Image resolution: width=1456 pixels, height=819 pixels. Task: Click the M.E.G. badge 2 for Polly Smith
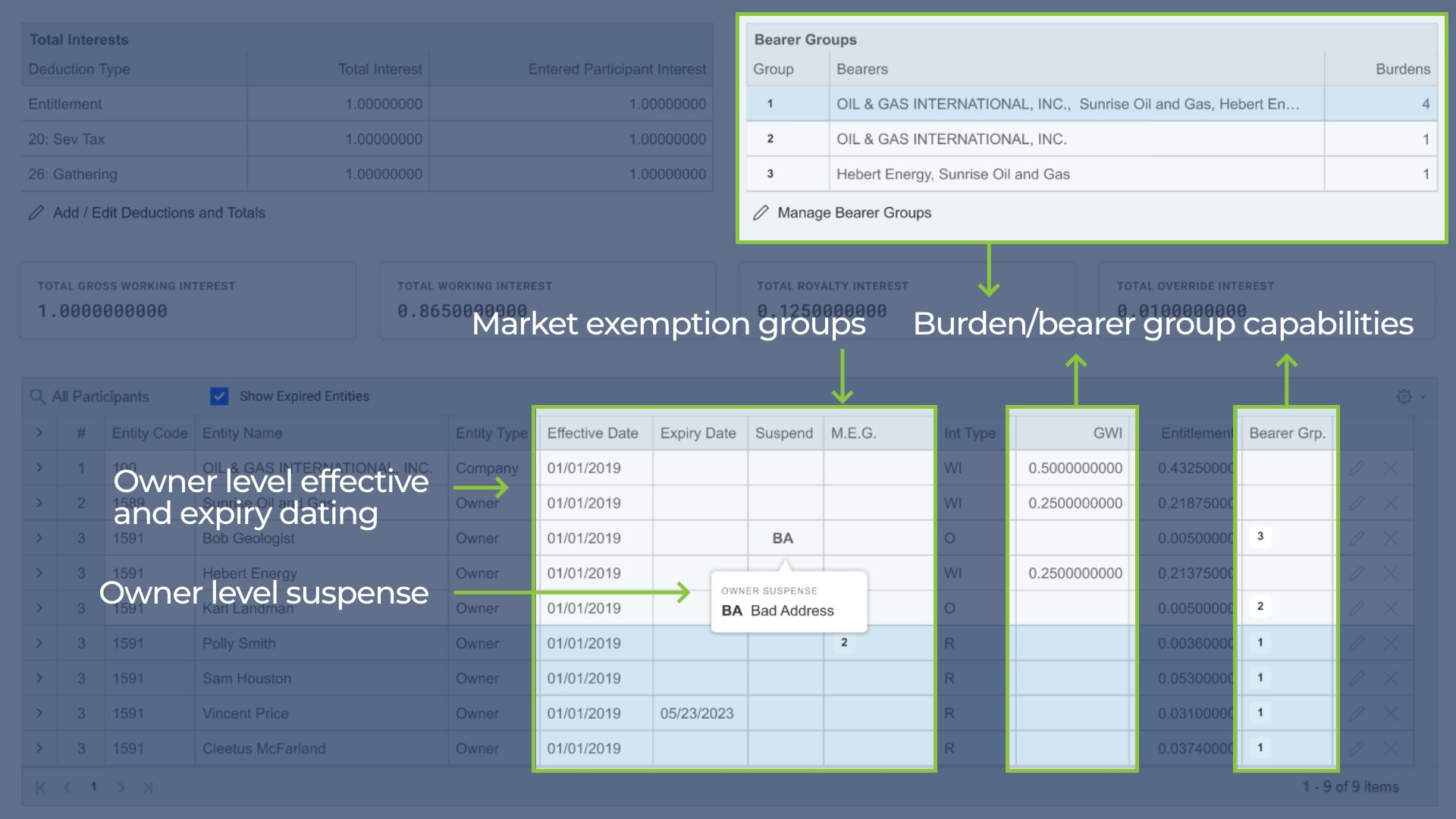(x=844, y=642)
